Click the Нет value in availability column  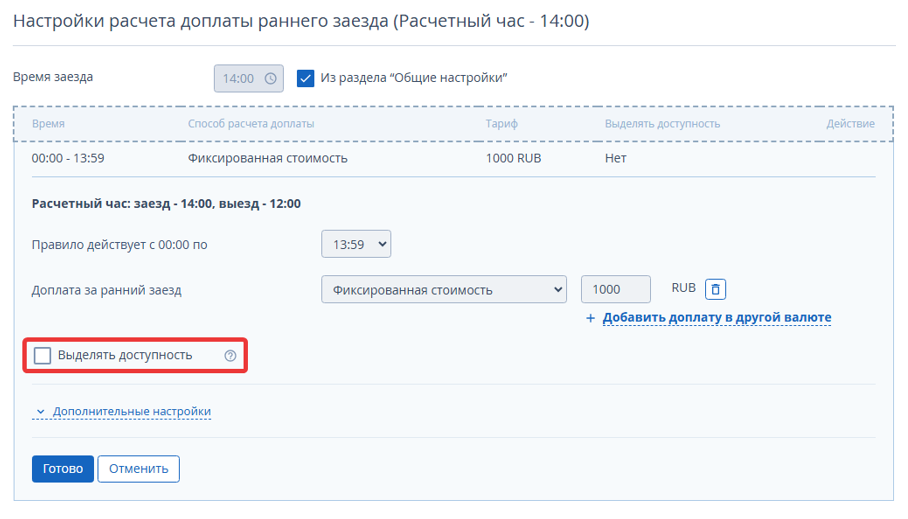[616, 158]
